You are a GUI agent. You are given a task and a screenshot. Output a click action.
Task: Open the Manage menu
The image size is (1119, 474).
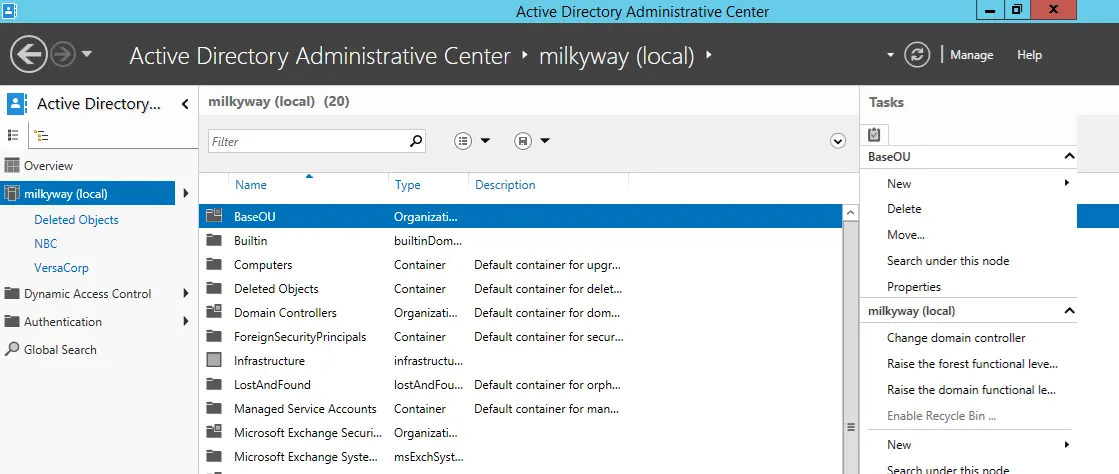[x=971, y=55]
